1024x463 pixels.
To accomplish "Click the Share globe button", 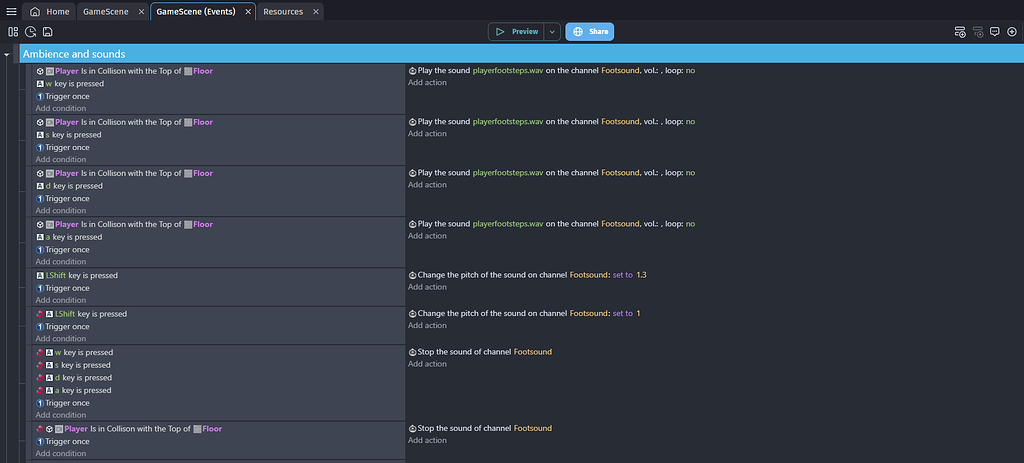I will coord(589,31).
